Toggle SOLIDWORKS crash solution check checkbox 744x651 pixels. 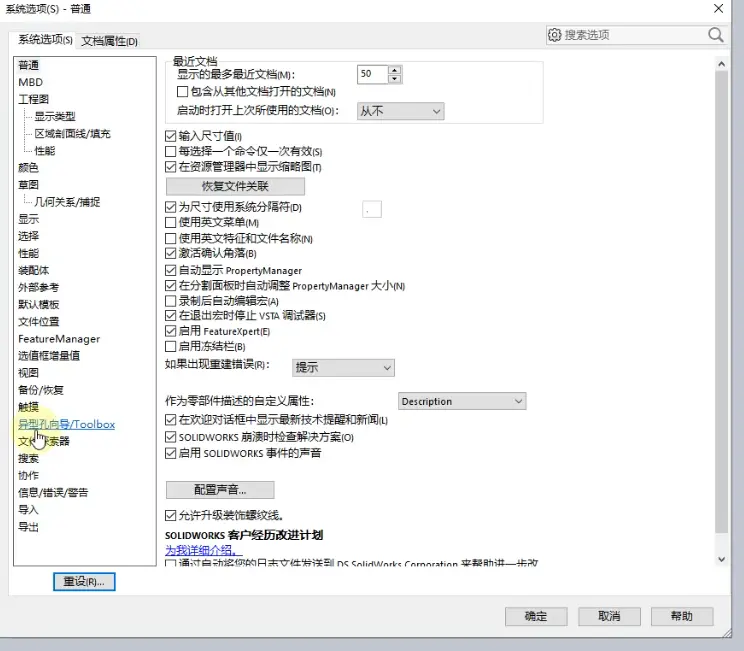pyautogui.click(x=170, y=437)
